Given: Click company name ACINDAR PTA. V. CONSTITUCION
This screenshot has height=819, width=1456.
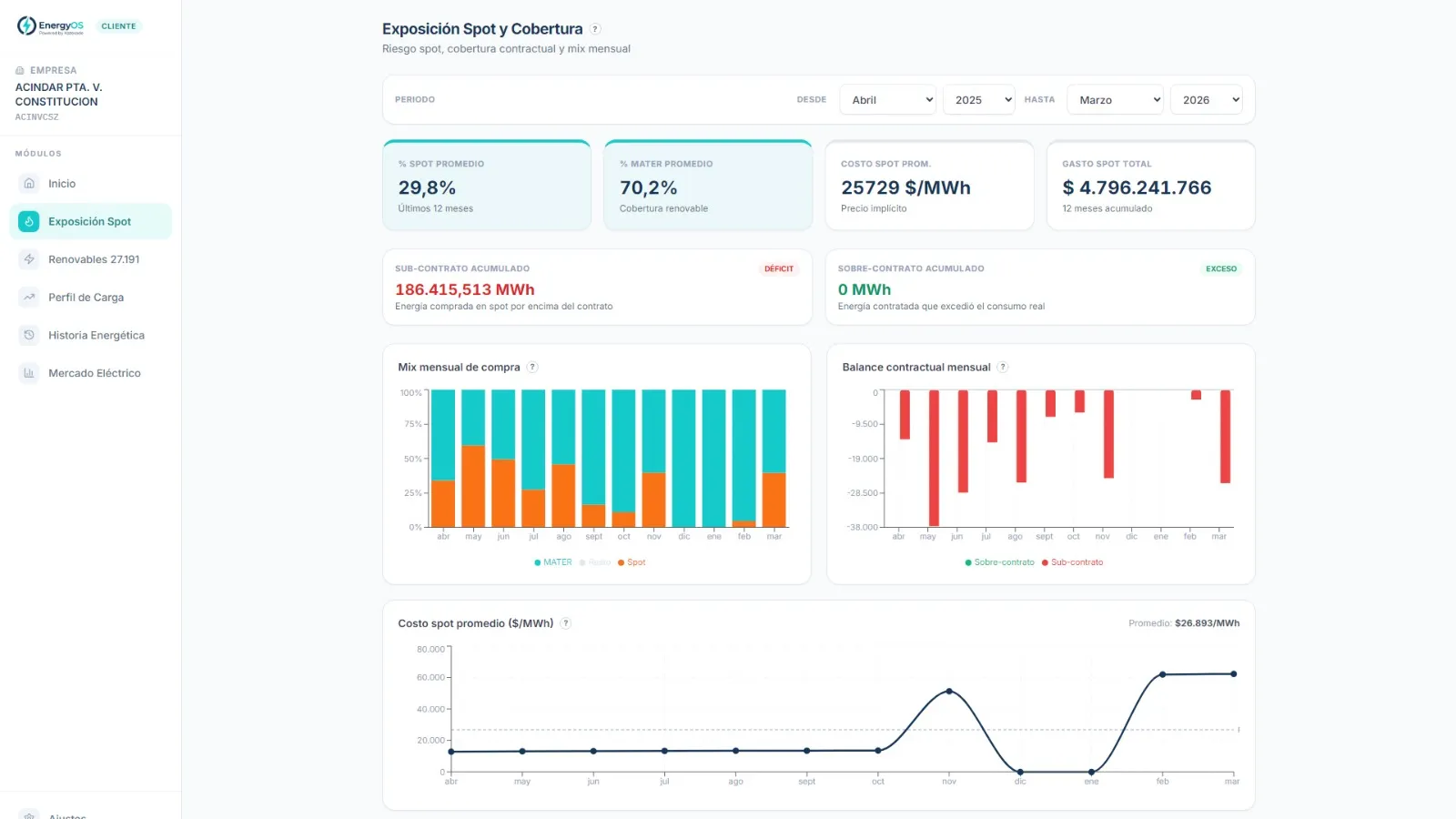Looking at the screenshot, I should point(58,95).
